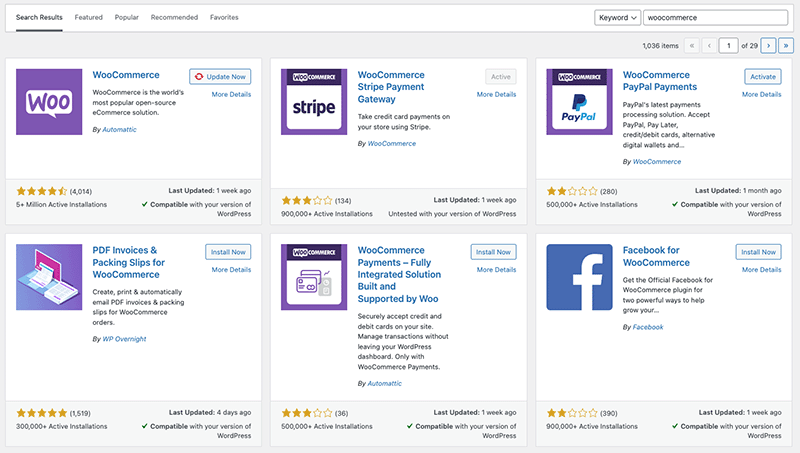Switch to the Featured tab

click(88, 17)
